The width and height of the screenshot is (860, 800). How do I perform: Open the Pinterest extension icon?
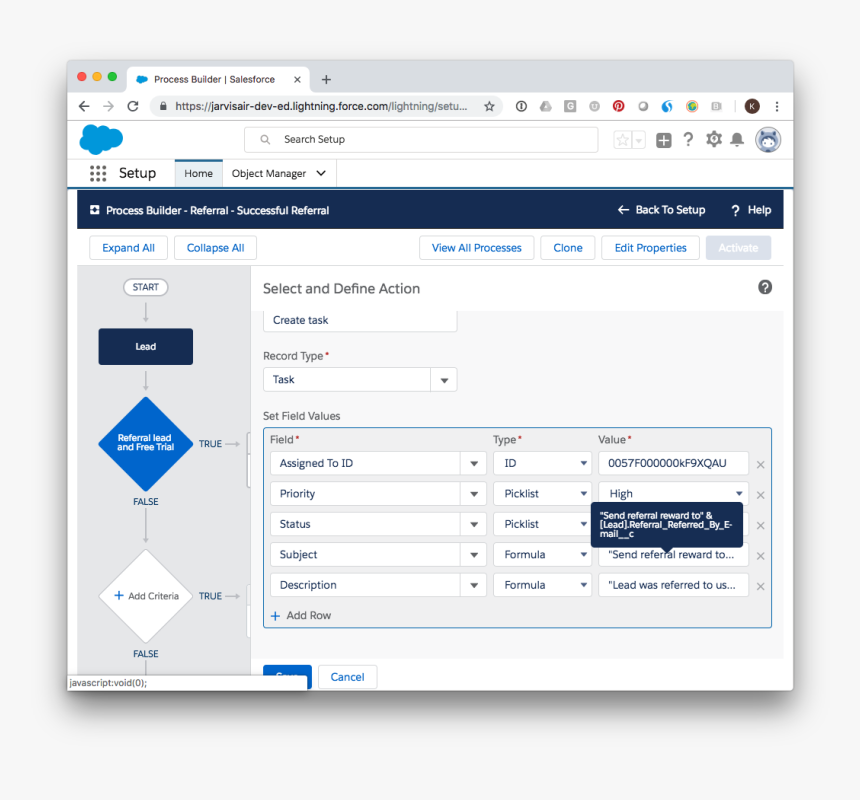click(618, 106)
